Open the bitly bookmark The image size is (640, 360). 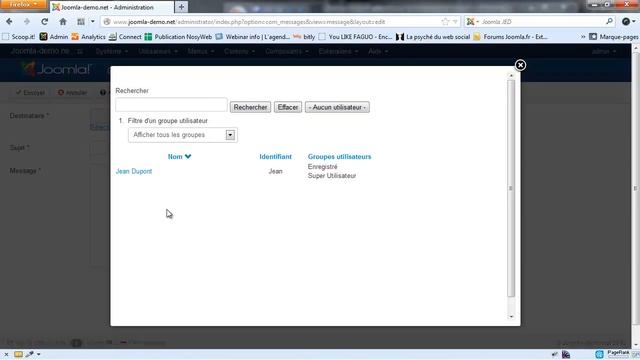coord(304,37)
